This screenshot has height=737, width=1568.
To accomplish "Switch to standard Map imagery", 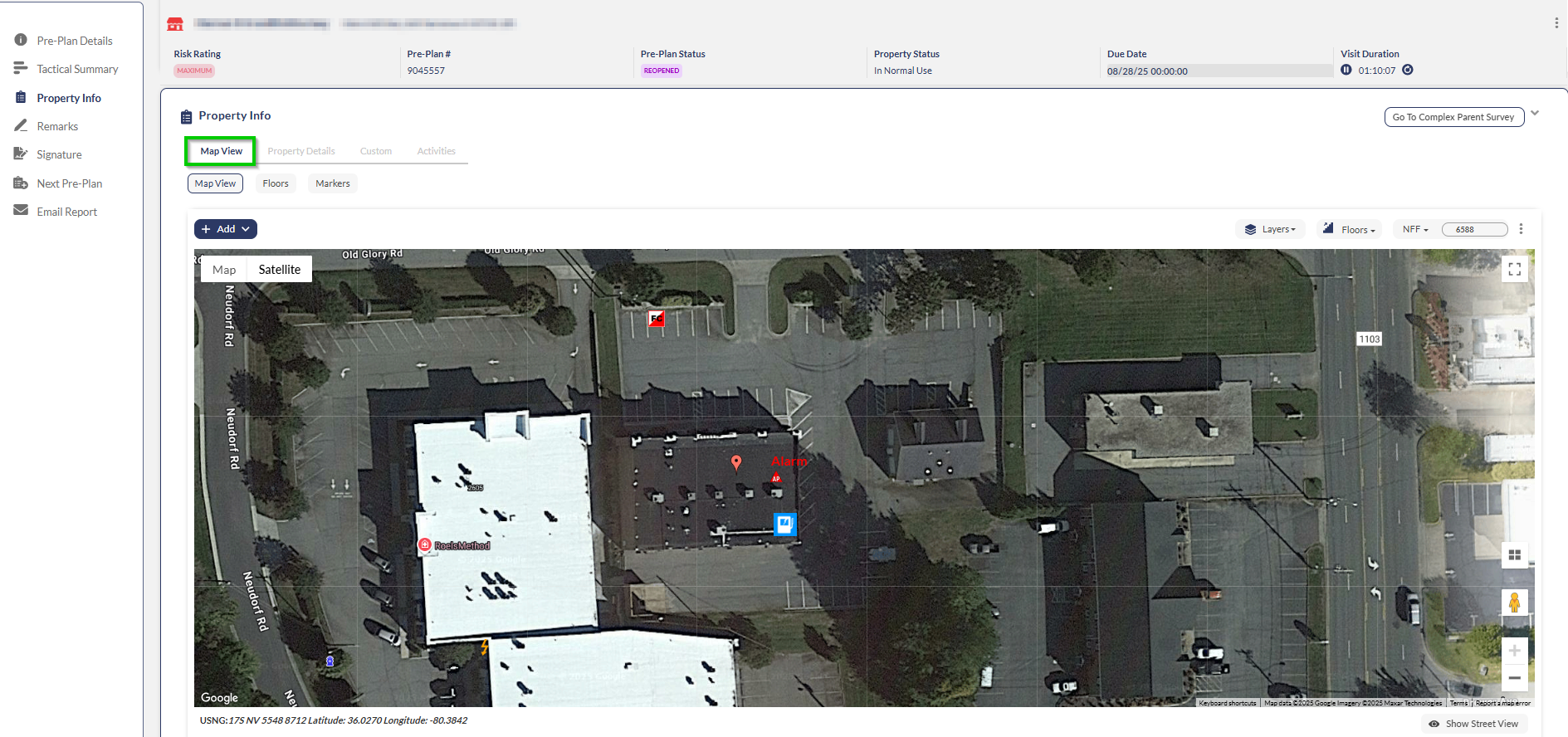I will (224, 270).
